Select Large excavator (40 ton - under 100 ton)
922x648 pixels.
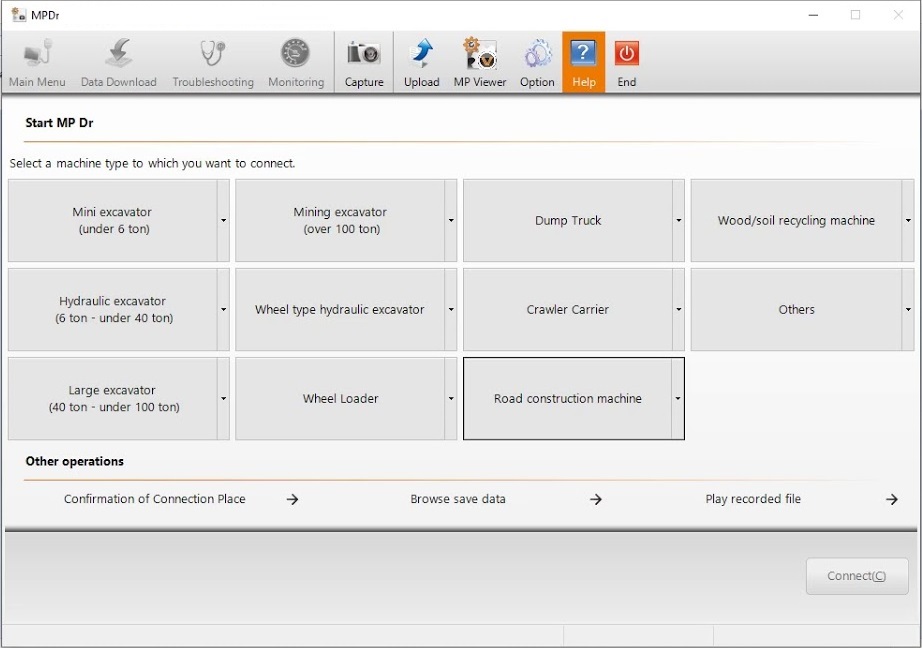pyautogui.click(x=112, y=399)
